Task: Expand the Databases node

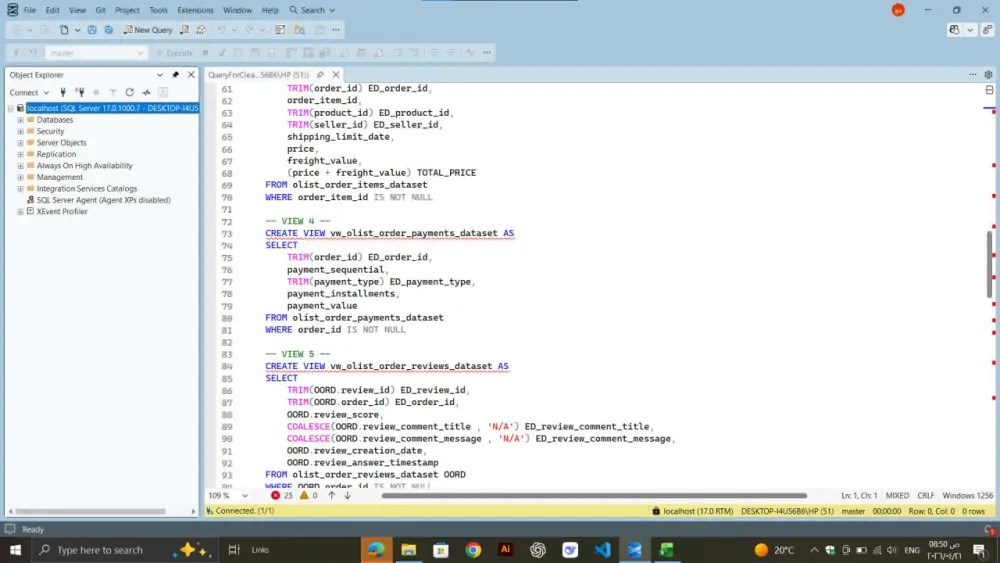Action: tap(20, 120)
